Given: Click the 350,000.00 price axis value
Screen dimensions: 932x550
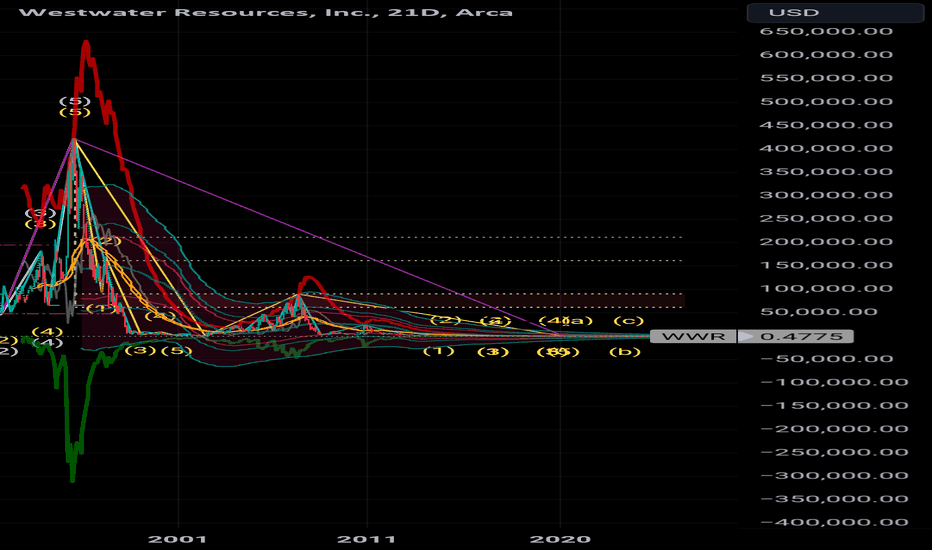Looking at the screenshot, I should (826, 172).
